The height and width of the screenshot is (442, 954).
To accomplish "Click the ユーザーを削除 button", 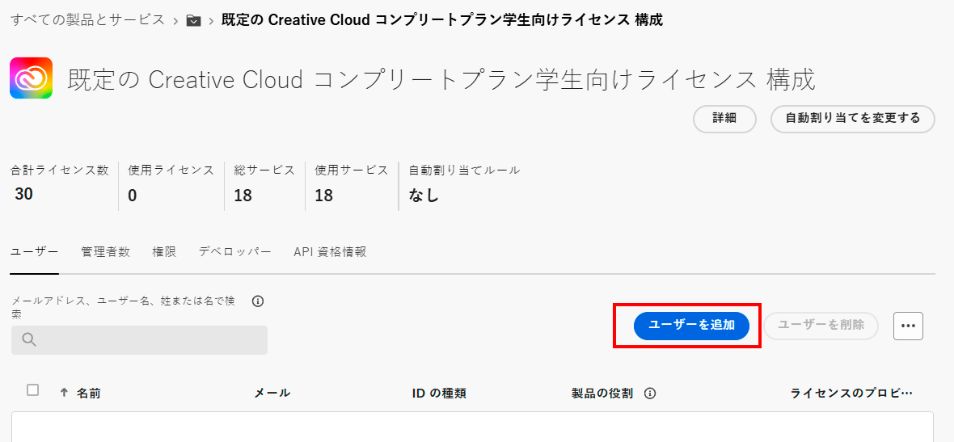I will click(821, 326).
